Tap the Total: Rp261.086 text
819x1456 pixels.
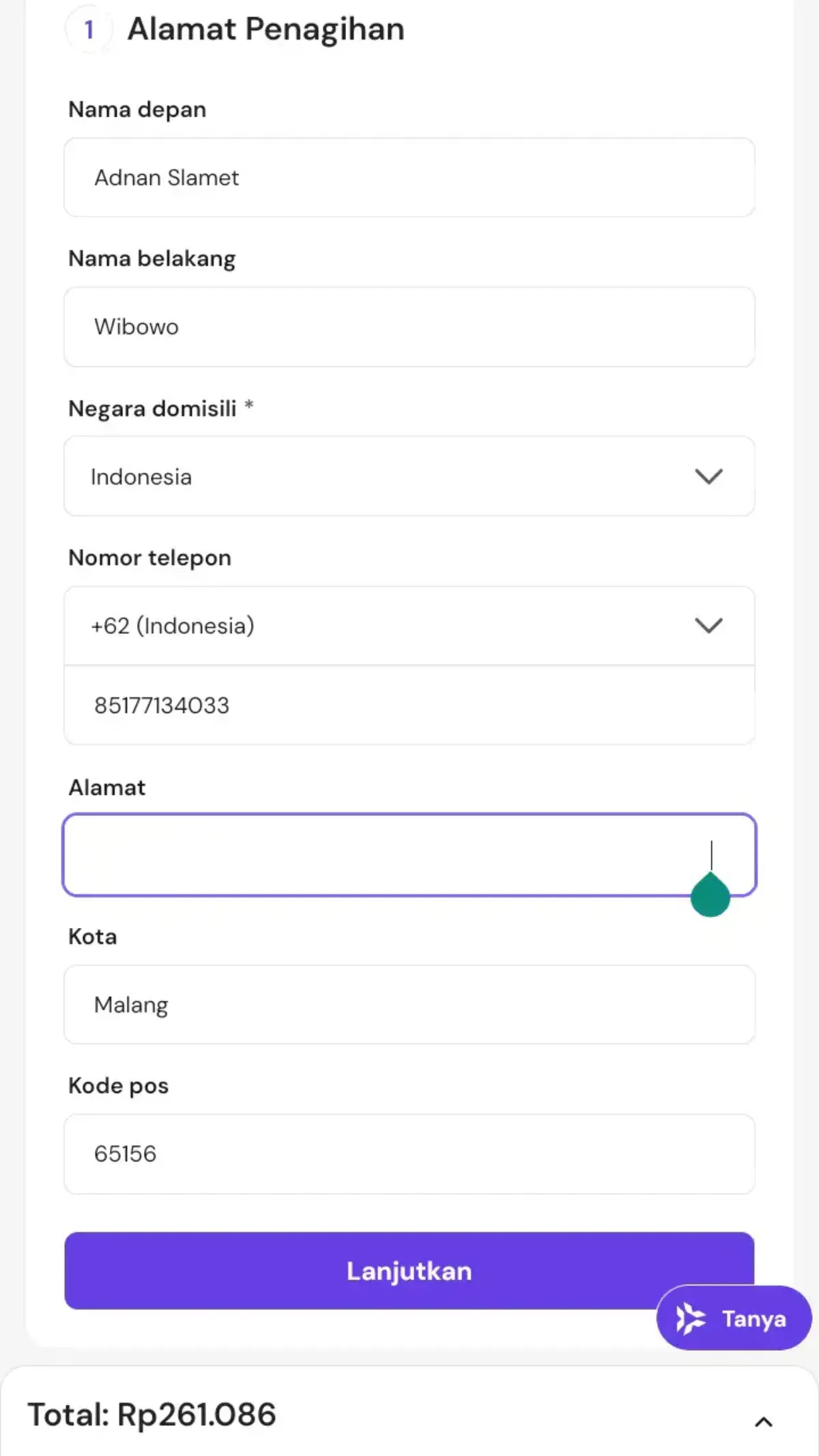pos(152,1414)
